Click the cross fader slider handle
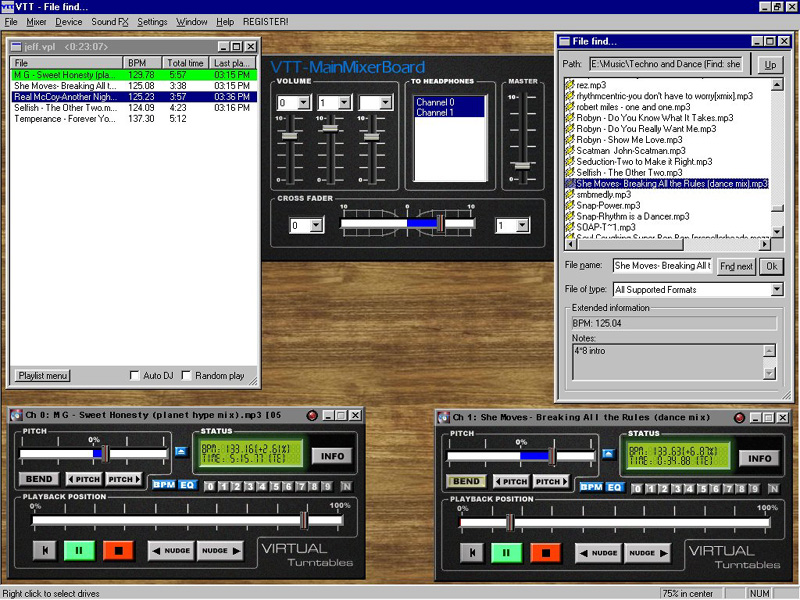 440,223
